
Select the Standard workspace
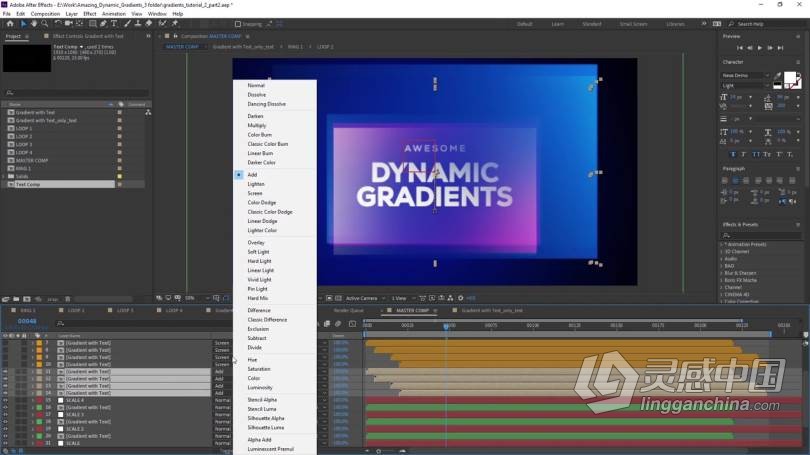pos(591,24)
